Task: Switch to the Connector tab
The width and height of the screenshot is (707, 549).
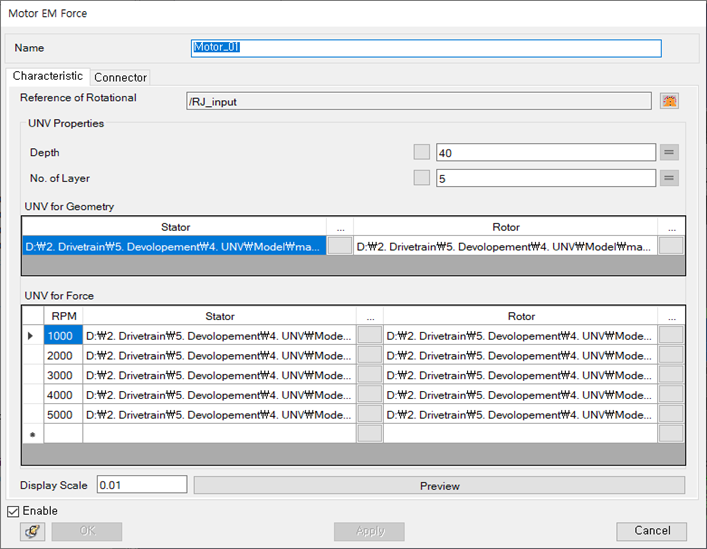Action: pos(120,78)
